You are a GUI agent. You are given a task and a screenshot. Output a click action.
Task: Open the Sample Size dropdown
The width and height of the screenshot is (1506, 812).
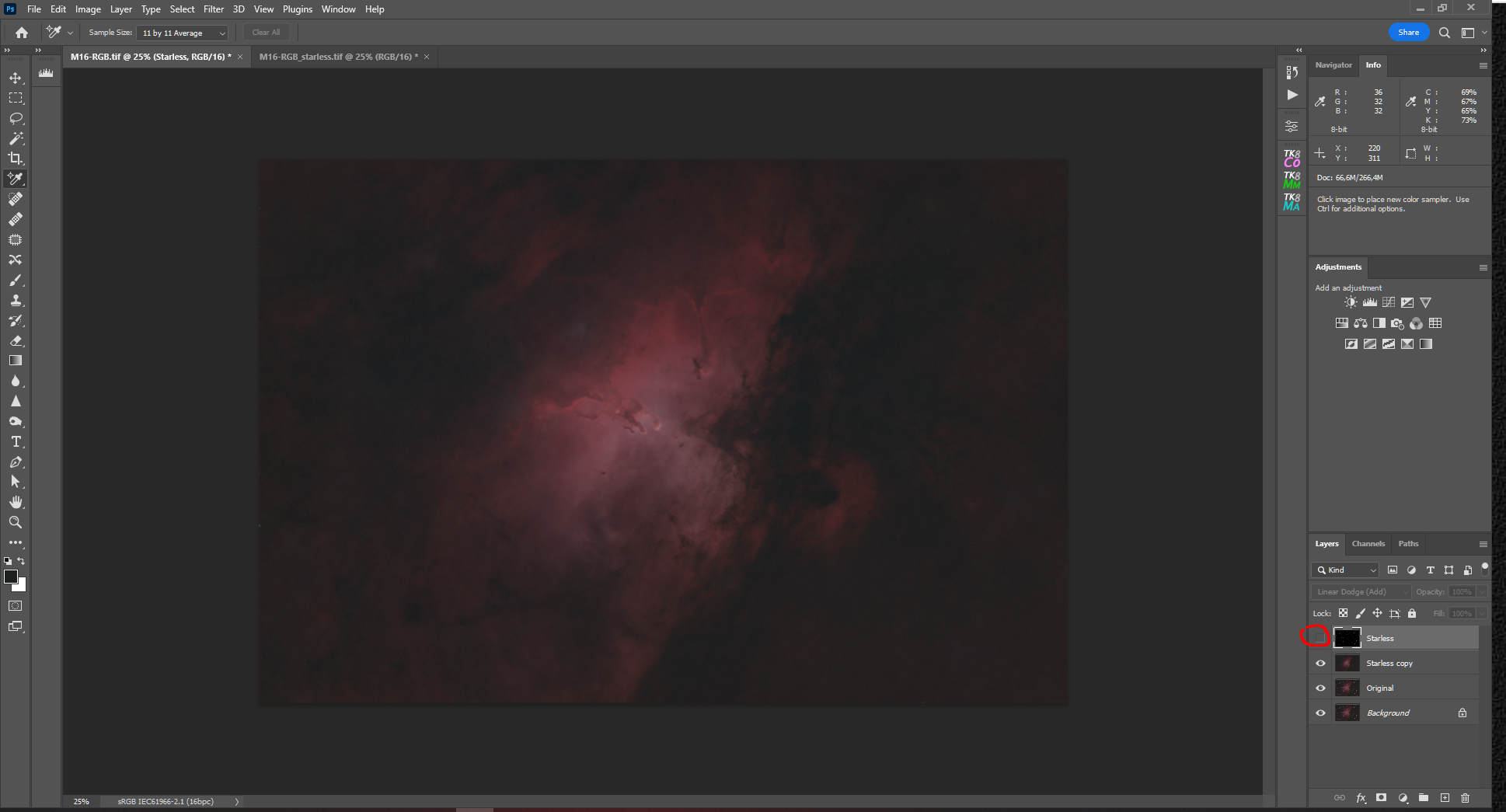[182, 33]
